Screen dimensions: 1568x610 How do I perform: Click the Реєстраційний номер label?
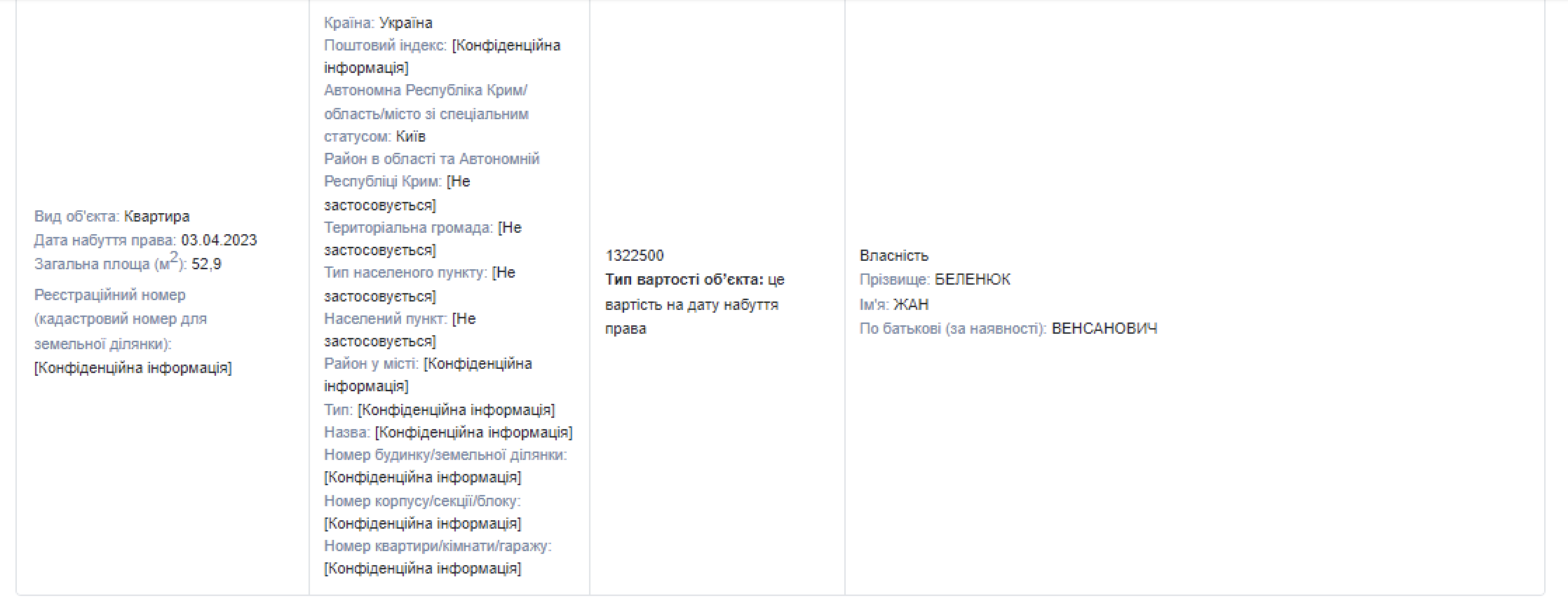[x=109, y=295]
